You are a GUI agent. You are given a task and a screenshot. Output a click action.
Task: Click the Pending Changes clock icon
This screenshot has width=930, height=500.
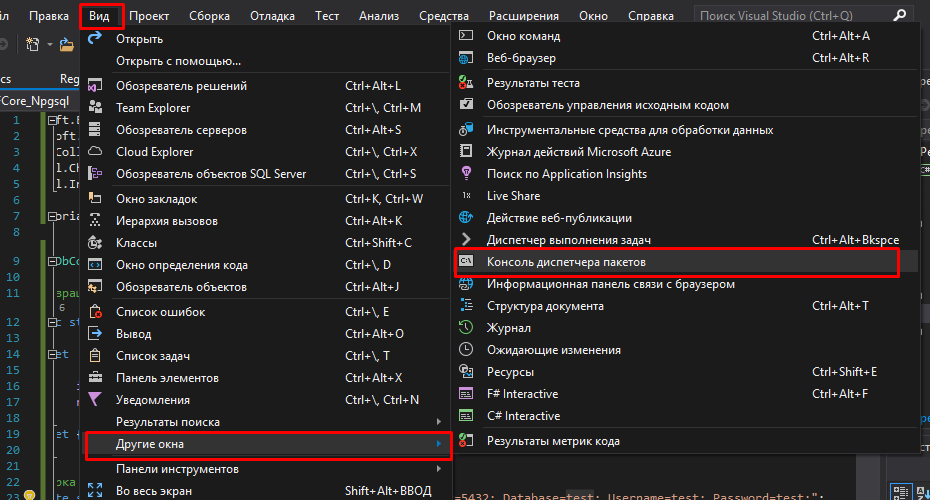pos(466,349)
